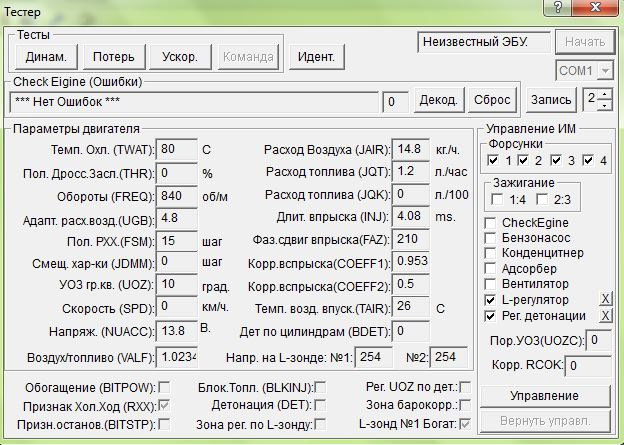Click the NUACC voltage value 13.8
The image size is (624, 445).
[x=177, y=331]
